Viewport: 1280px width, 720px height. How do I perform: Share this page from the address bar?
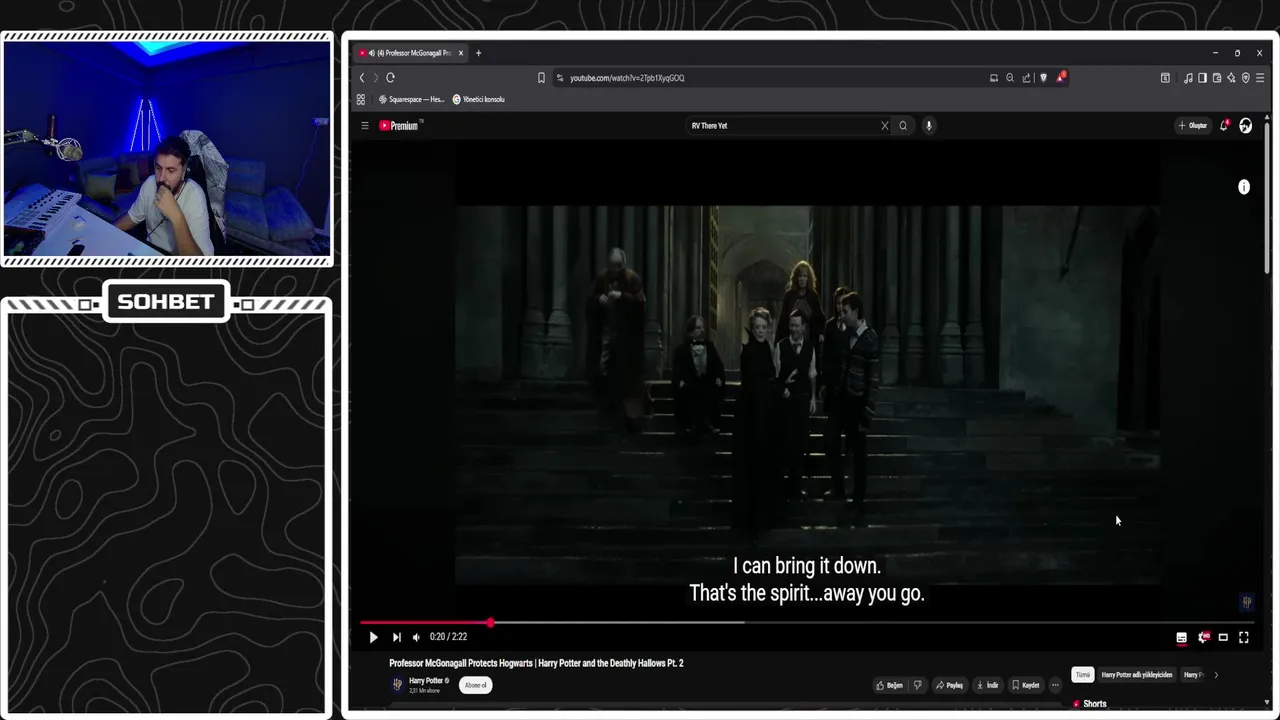click(x=1026, y=78)
